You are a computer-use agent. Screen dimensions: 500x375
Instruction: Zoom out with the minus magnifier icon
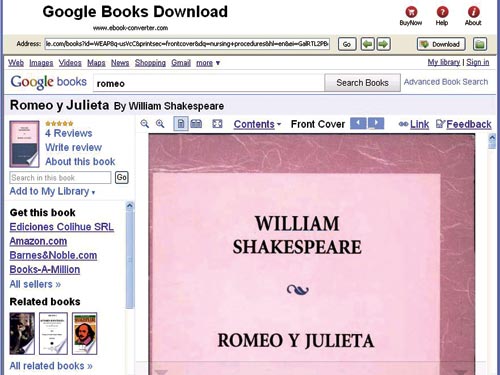[x=145, y=124]
